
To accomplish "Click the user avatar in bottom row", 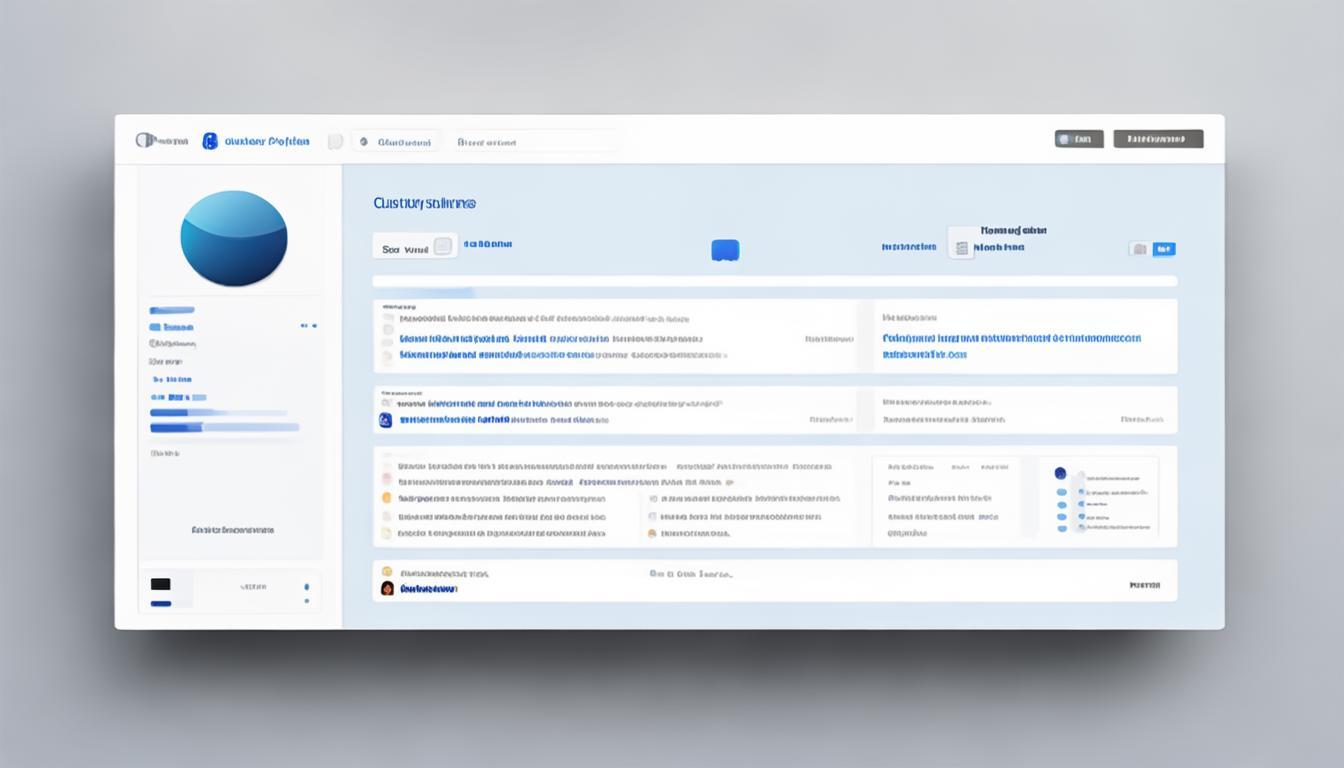I will 387,588.
